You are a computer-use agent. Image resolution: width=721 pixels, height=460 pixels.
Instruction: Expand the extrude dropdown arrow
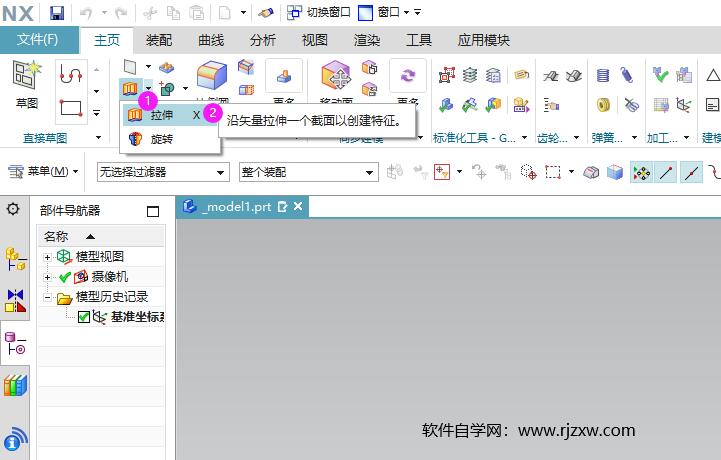149,88
